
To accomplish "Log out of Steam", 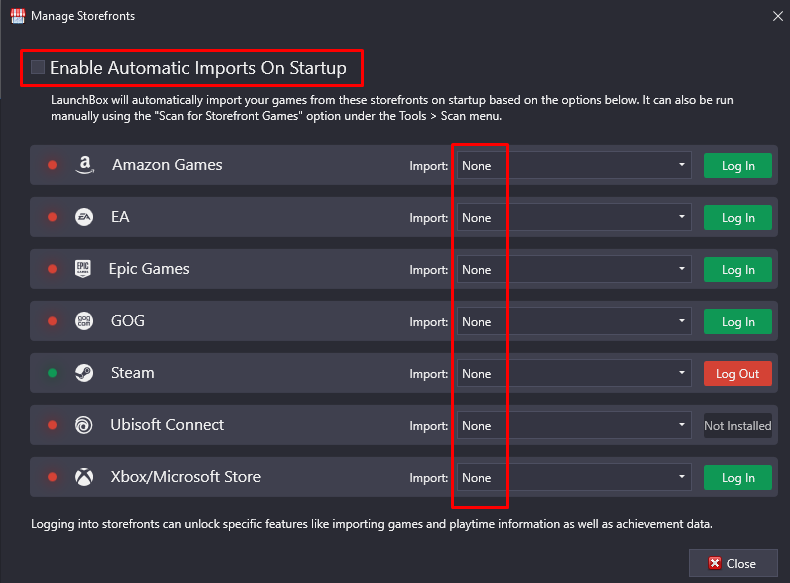I will pyautogui.click(x=738, y=373).
